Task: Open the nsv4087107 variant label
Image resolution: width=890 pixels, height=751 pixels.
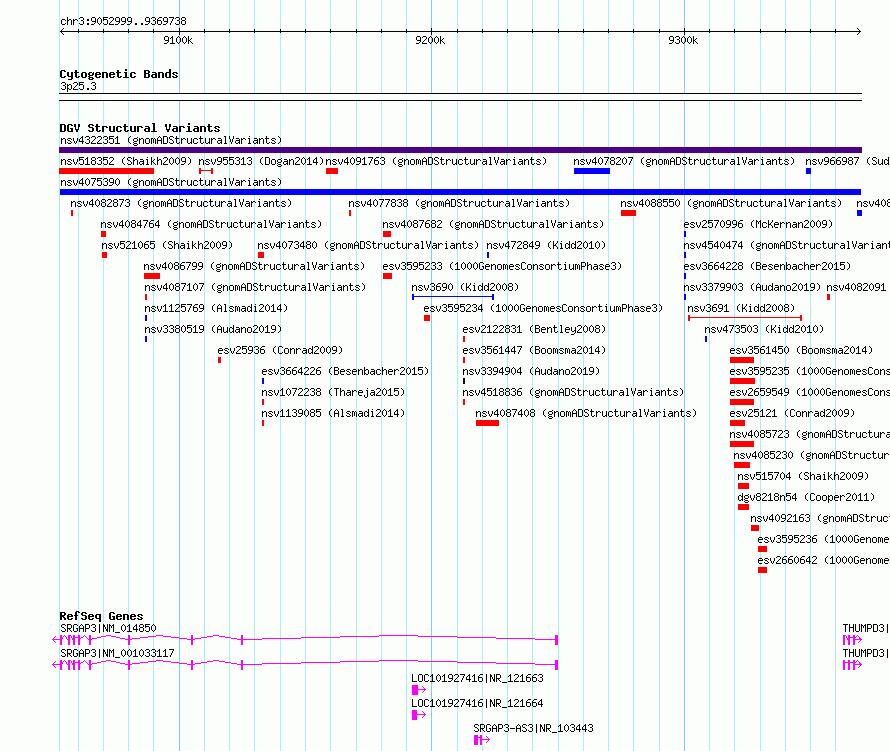Action: (x=255, y=287)
